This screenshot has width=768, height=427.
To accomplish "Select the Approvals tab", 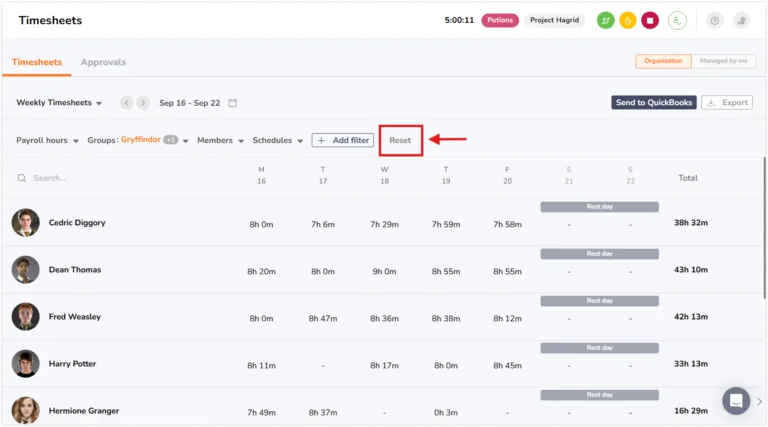I will [x=103, y=62].
